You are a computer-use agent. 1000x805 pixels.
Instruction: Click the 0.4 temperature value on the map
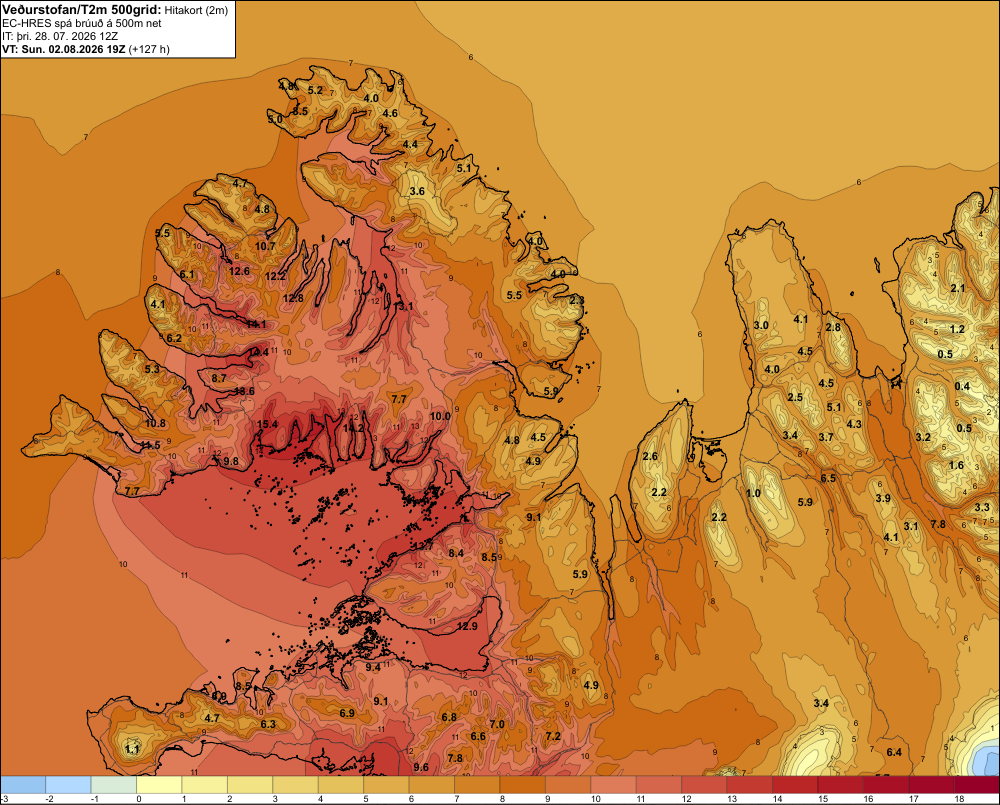point(962,386)
